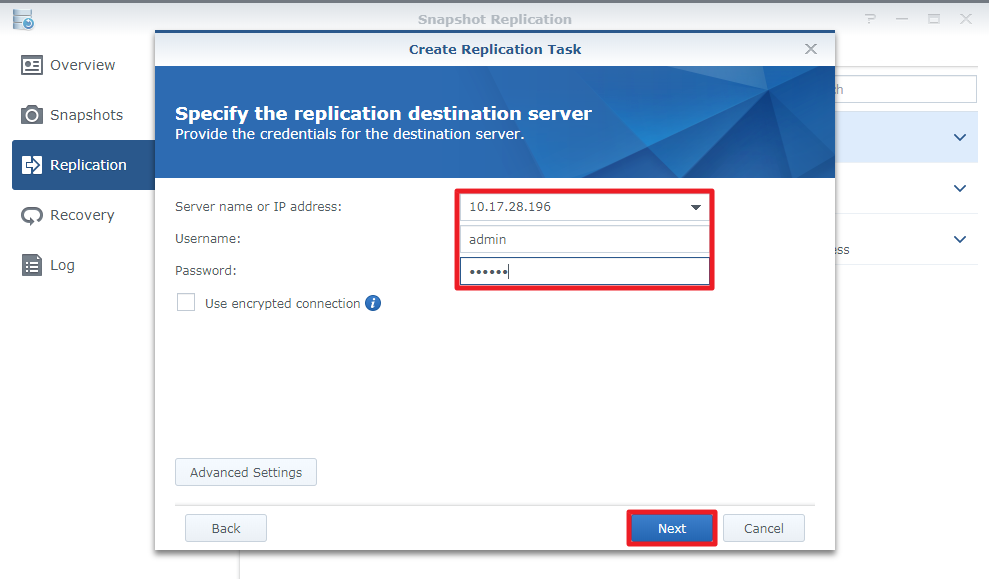
Task: Click the help question mark icon
Action: pos(870,19)
